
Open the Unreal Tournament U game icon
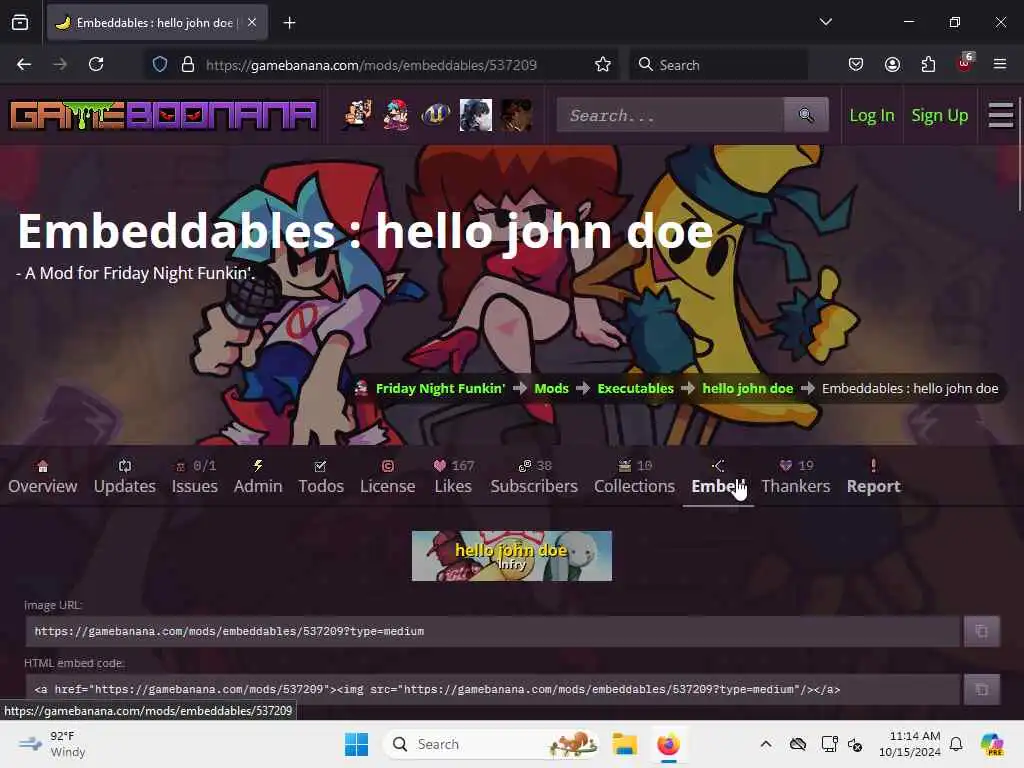(436, 116)
